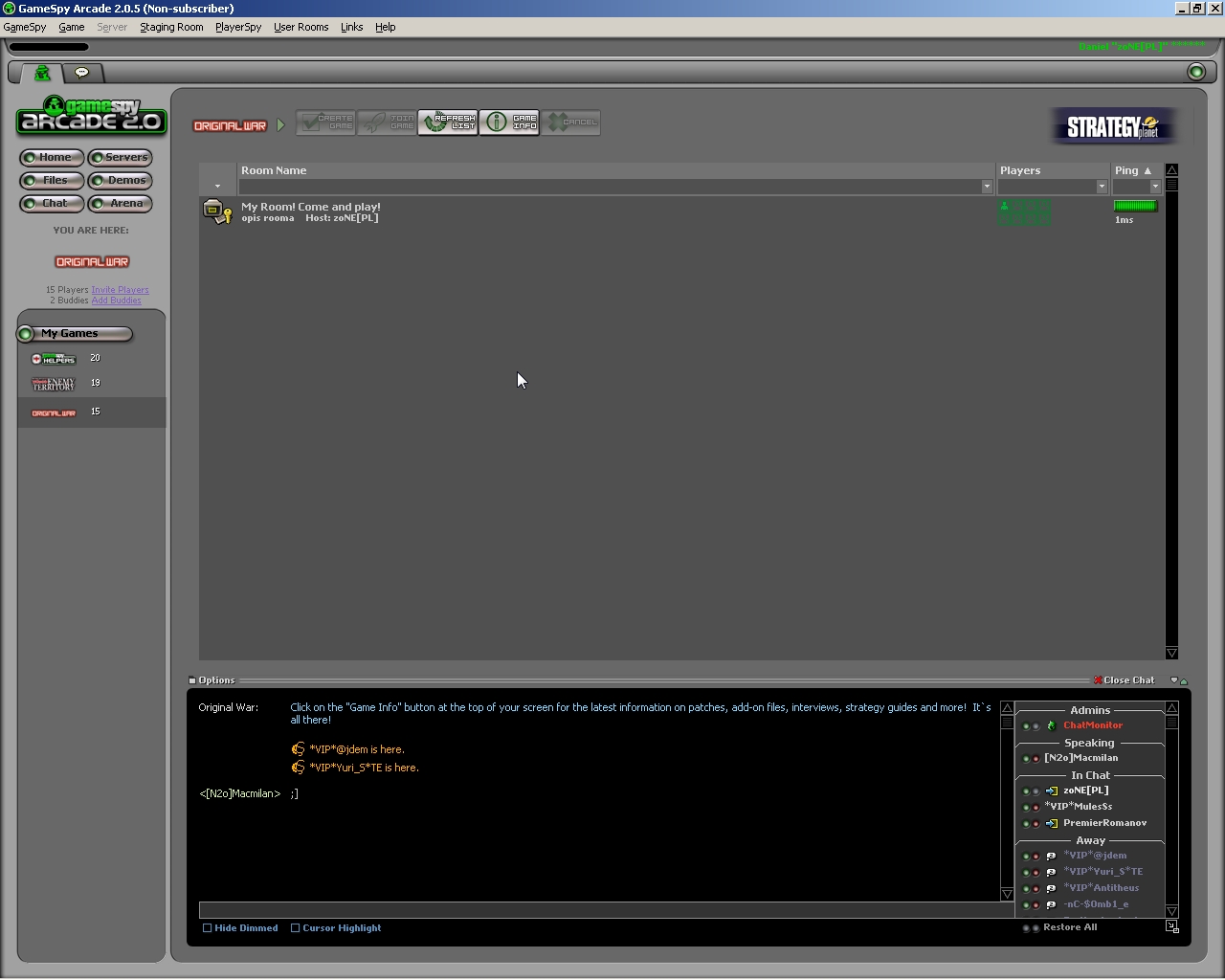Click the chat message input field

(x=607, y=910)
